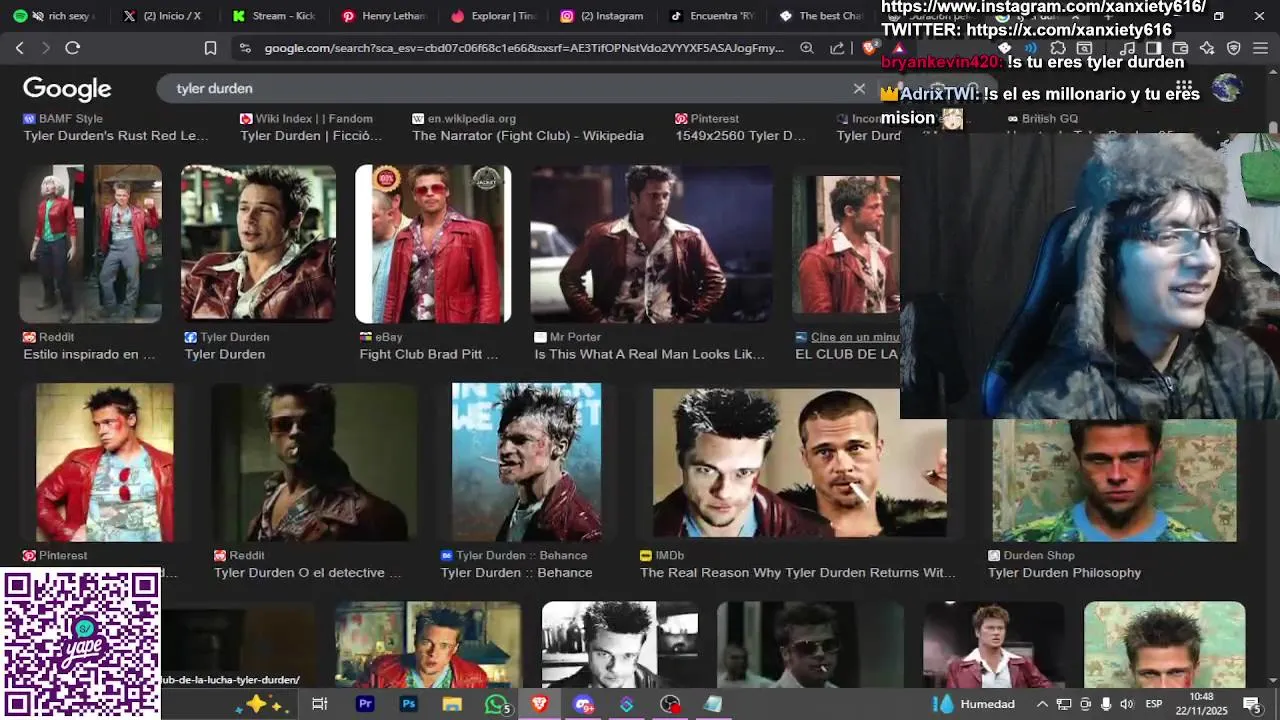Click the zoom magnifier icon in address bar

coord(807,48)
